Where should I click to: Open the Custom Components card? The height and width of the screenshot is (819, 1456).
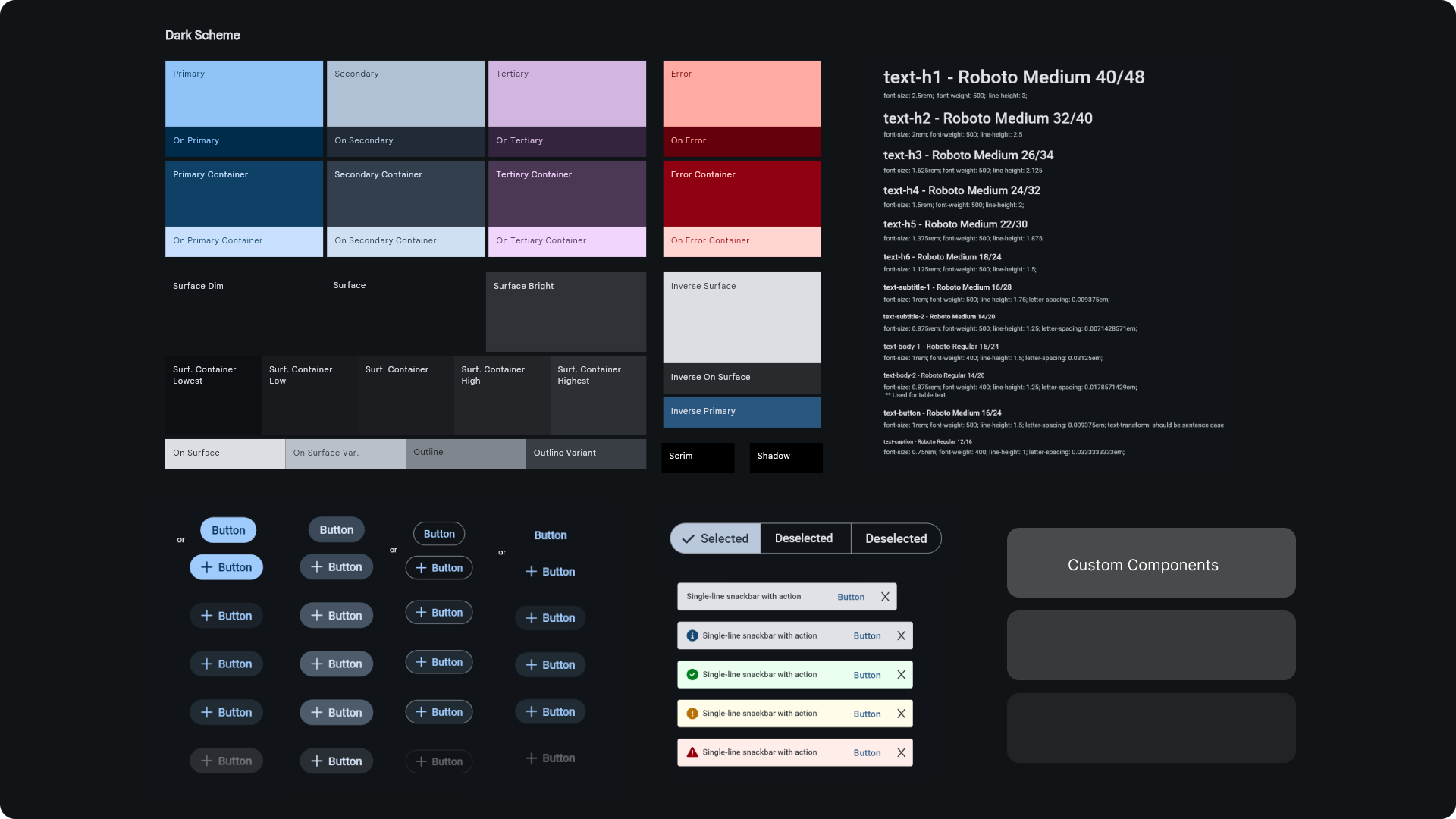pos(1150,563)
